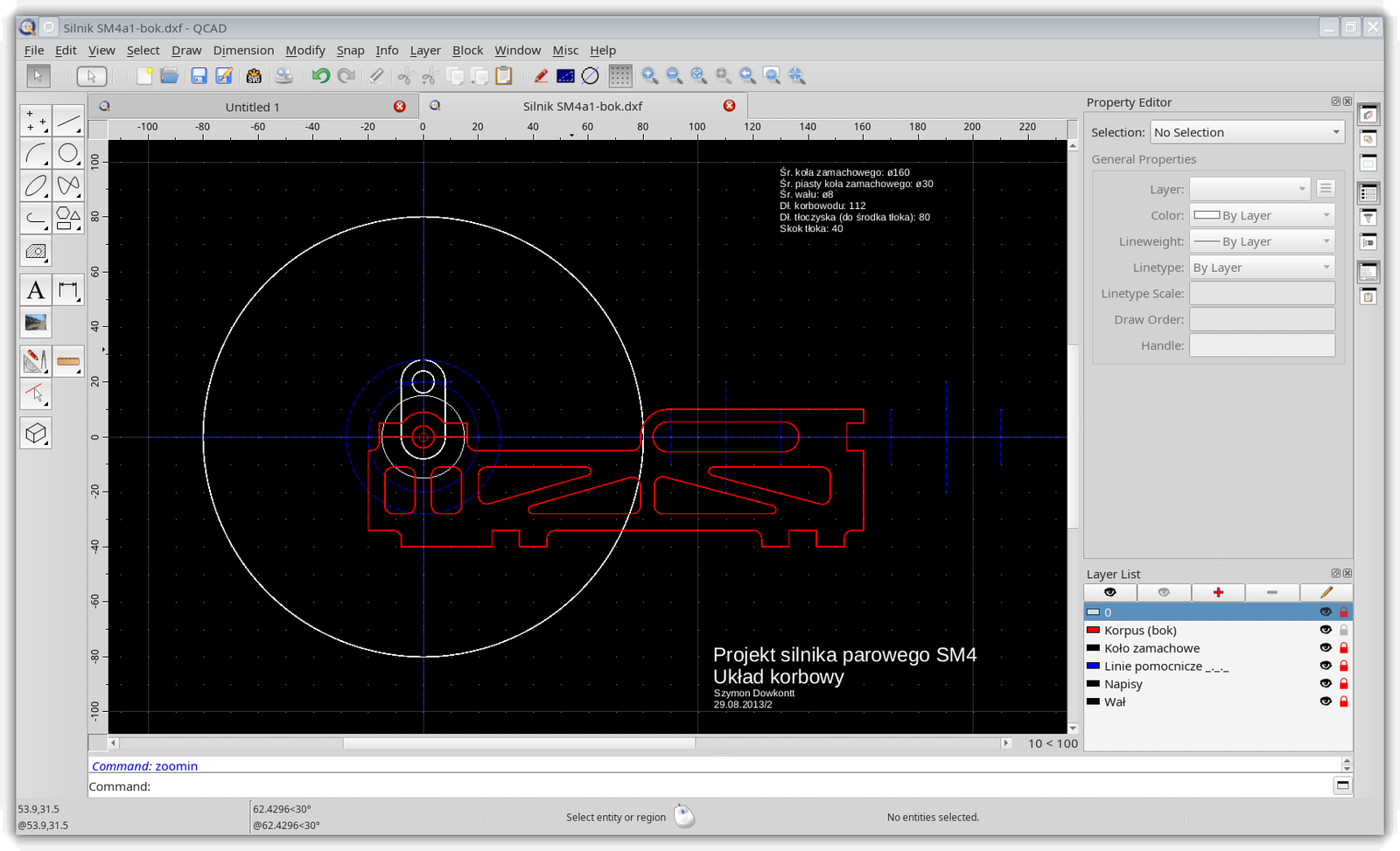
Task: Select the Line drawing tool
Action: click(x=68, y=121)
